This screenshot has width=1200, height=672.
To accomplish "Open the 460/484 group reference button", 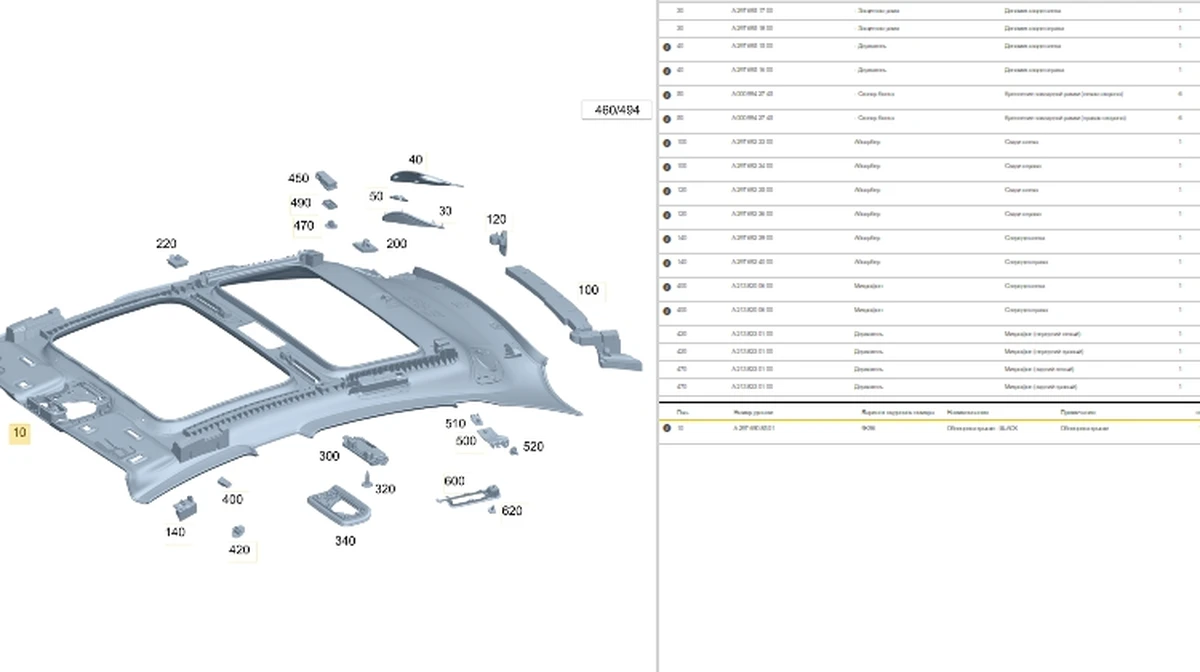I will tap(616, 109).
